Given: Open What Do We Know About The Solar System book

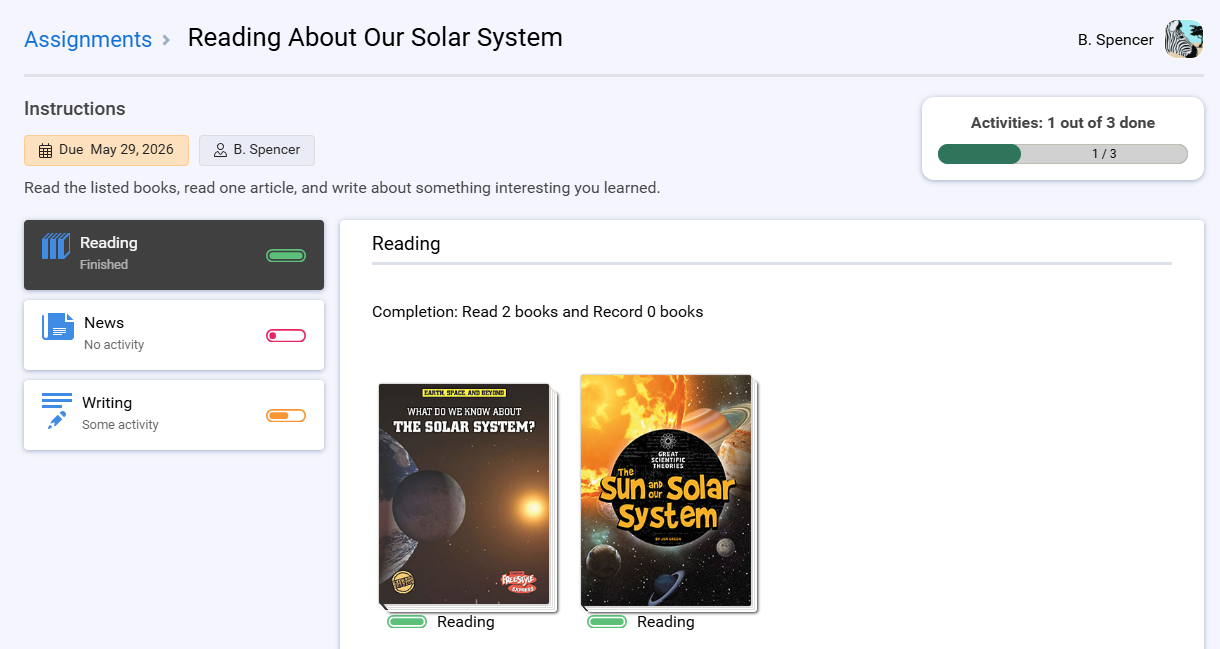Looking at the screenshot, I should point(466,495).
